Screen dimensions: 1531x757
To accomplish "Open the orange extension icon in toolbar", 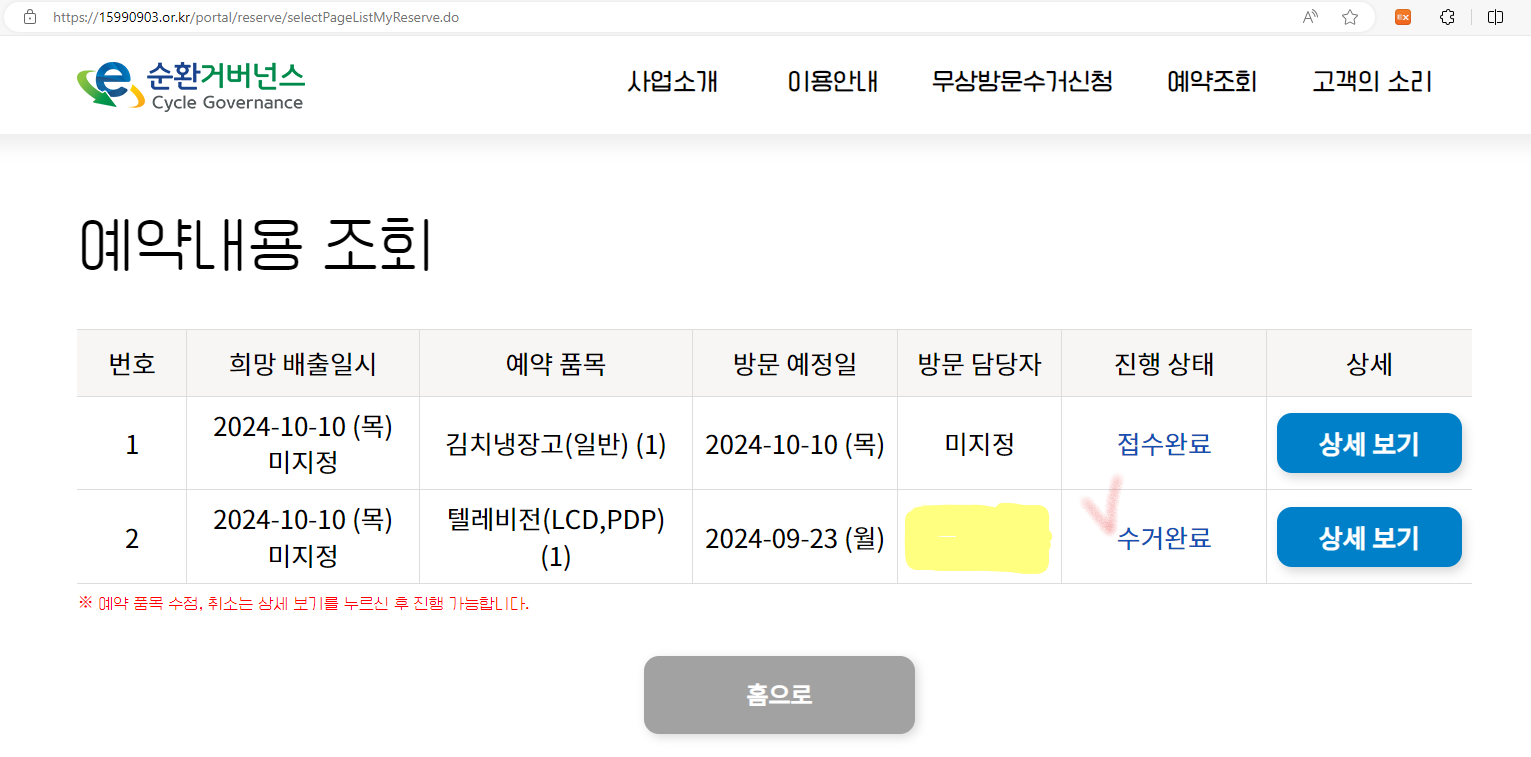I will 1404,17.
